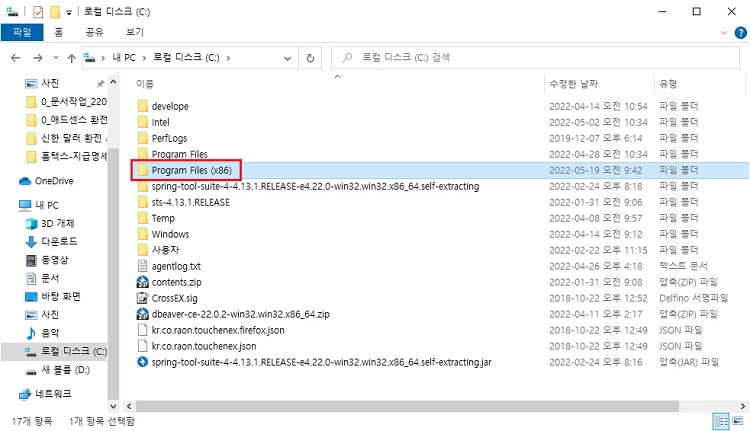The width and height of the screenshot is (750, 431).
Task: Go up one folder level arrow
Action: 71,58
